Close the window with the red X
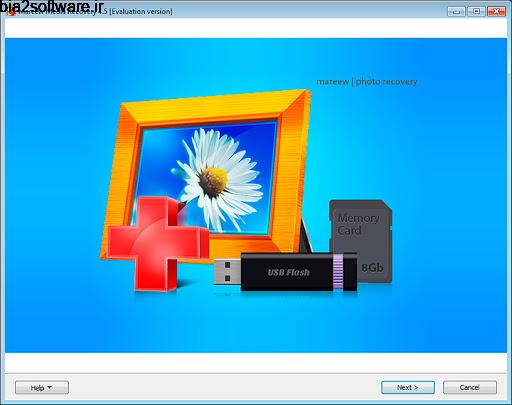The image size is (512, 405). [496, 12]
